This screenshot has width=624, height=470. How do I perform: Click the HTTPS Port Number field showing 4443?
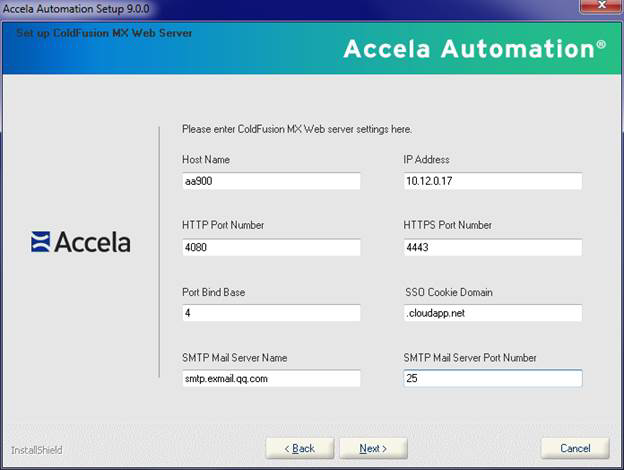(x=492, y=247)
